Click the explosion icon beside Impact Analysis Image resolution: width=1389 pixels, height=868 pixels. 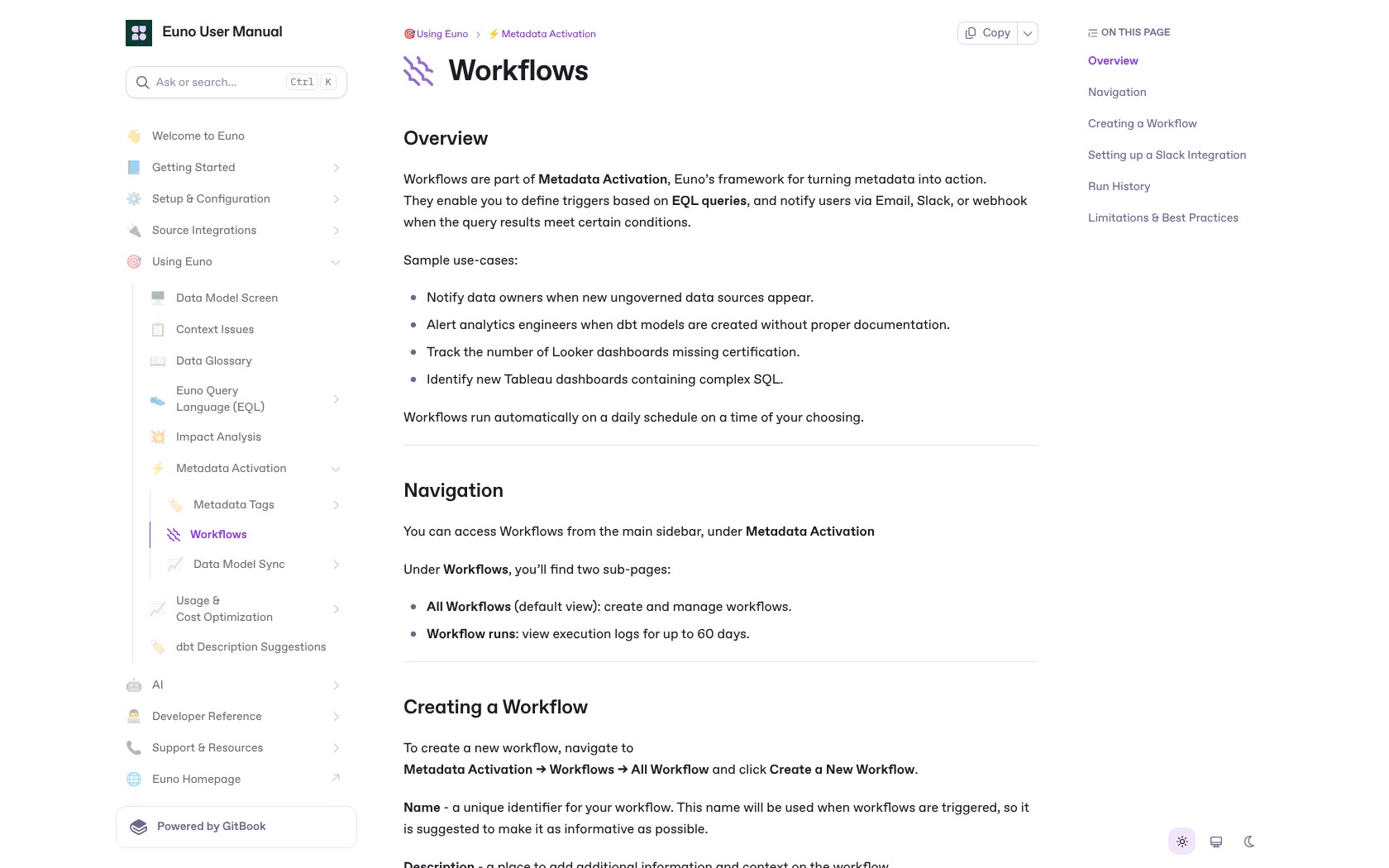click(x=158, y=437)
